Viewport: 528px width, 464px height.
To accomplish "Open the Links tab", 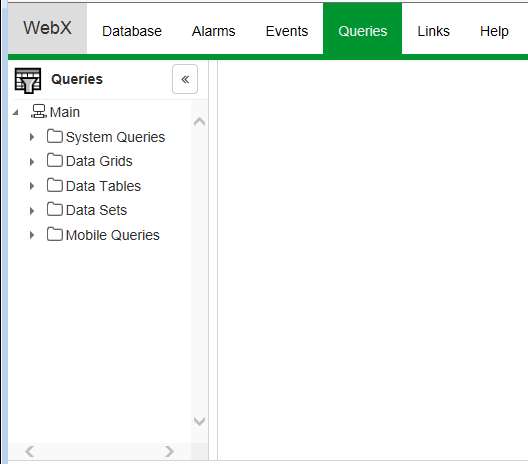I will (433, 31).
